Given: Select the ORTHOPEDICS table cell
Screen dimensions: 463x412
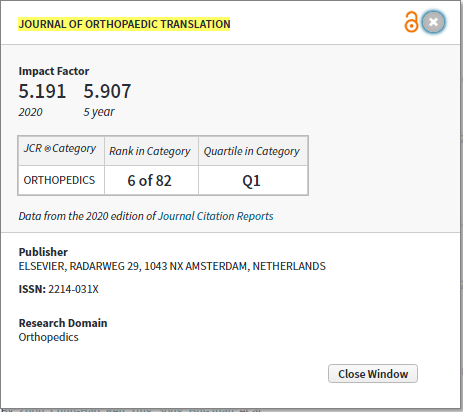Looking at the screenshot, I should (x=61, y=180).
